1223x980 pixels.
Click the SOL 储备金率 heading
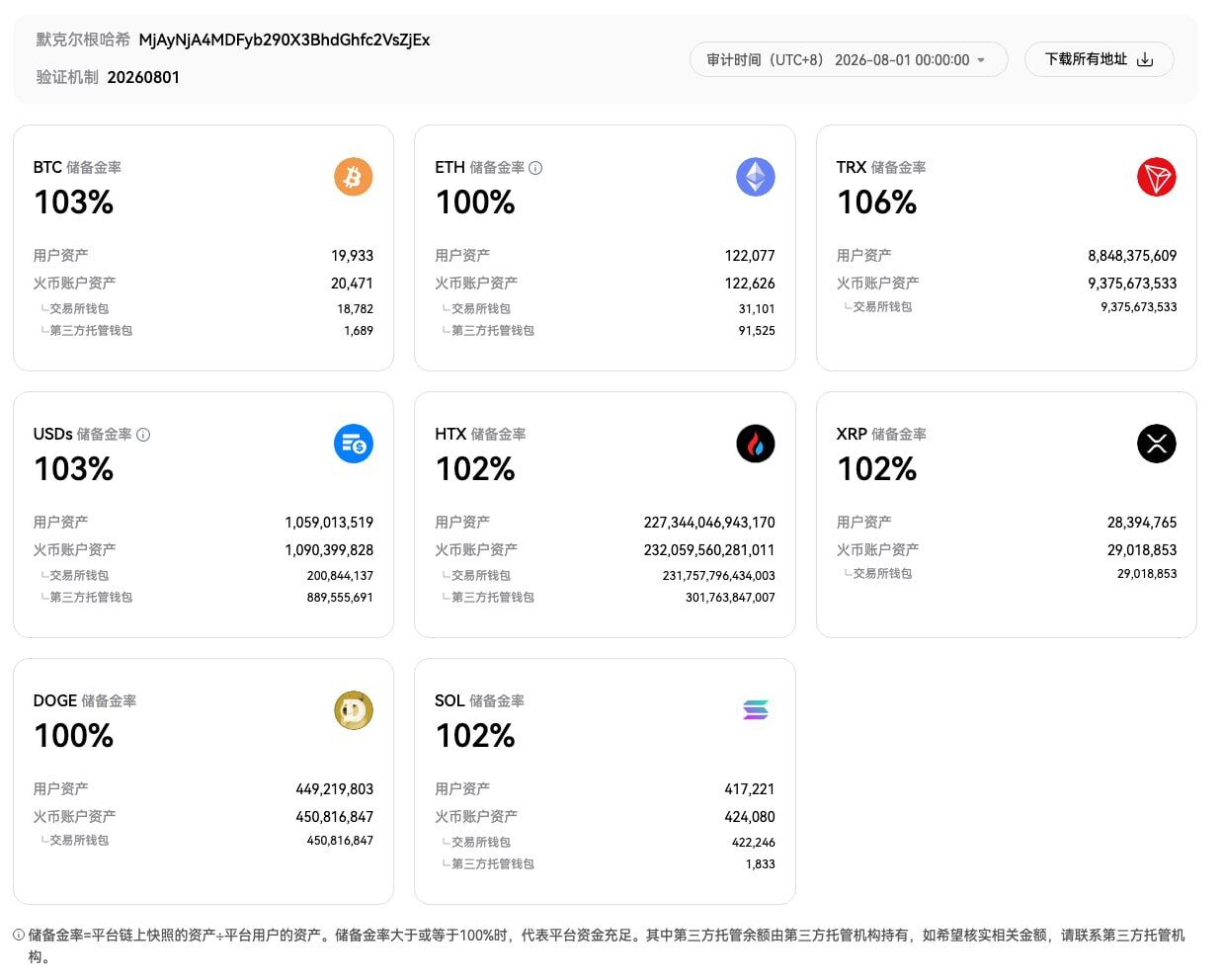(x=479, y=701)
